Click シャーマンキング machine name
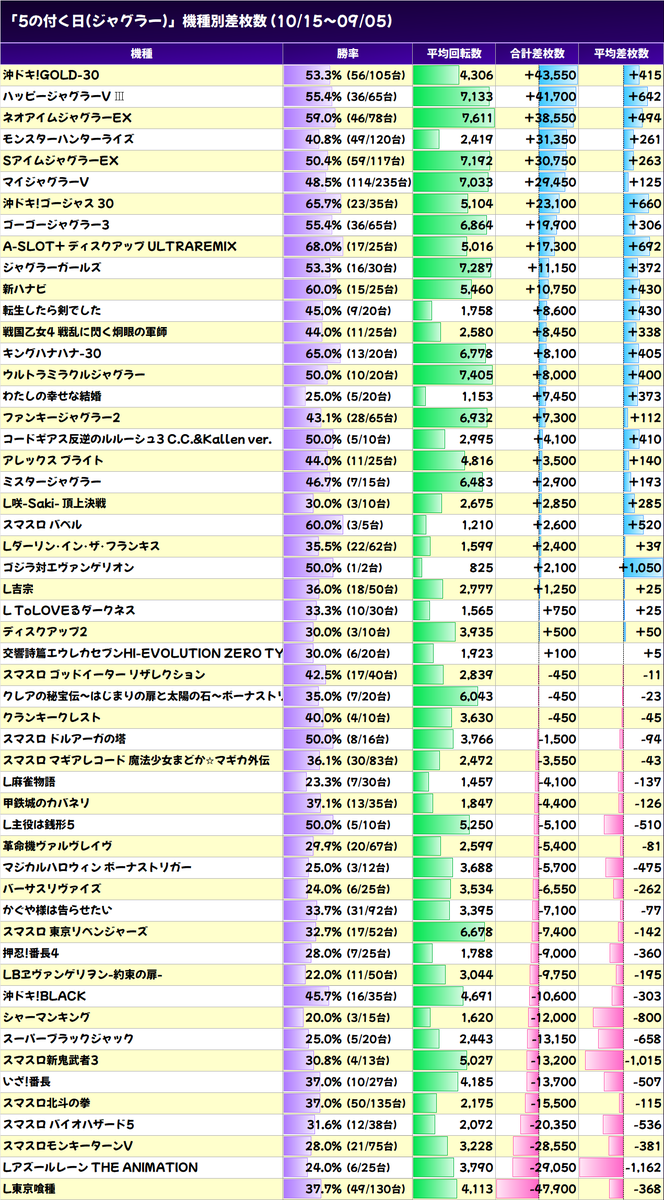Viewport: 664px width, 1200px height. click(46, 1016)
